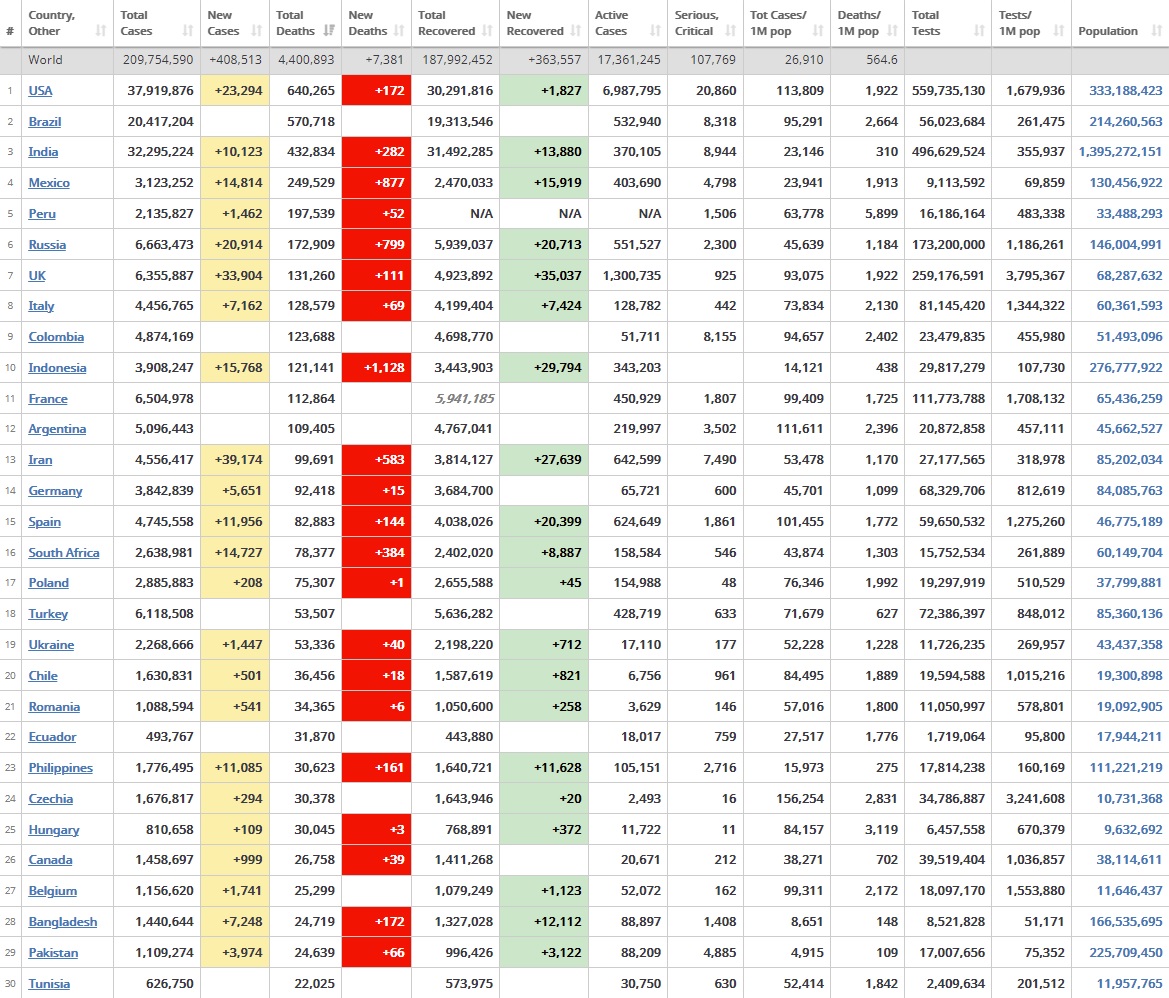Open the South Africa country link

click(x=64, y=552)
